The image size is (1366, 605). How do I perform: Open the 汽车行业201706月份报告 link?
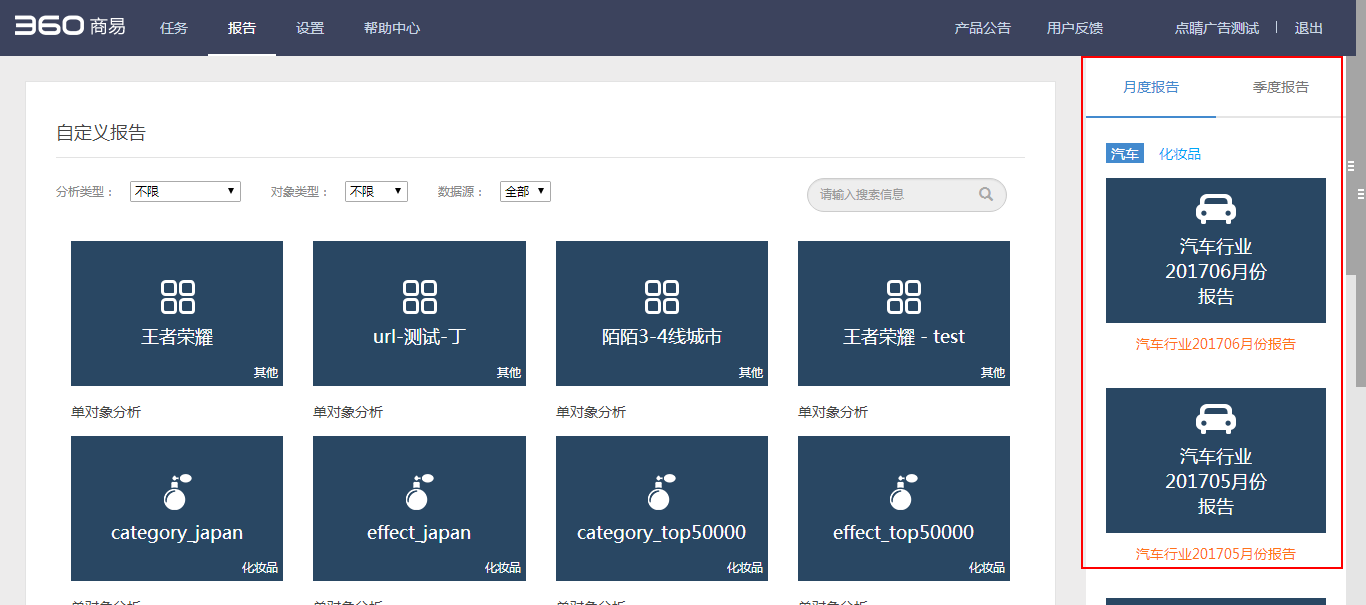coord(1215,344)
